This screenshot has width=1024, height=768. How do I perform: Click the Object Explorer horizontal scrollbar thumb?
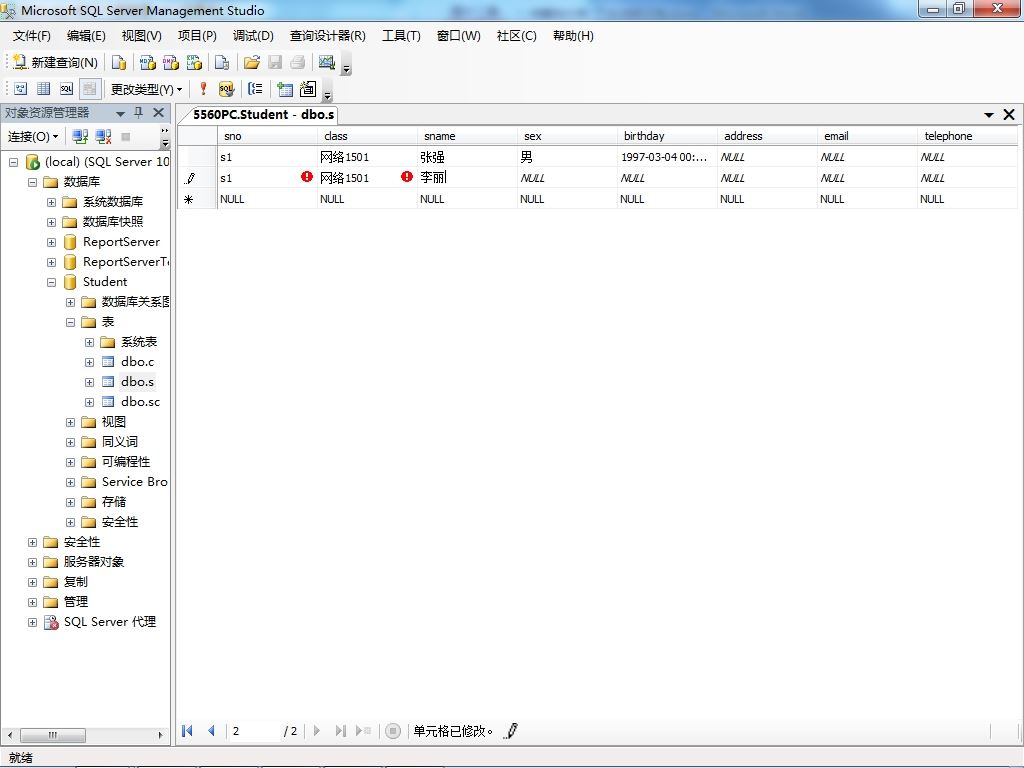point(53,735)
